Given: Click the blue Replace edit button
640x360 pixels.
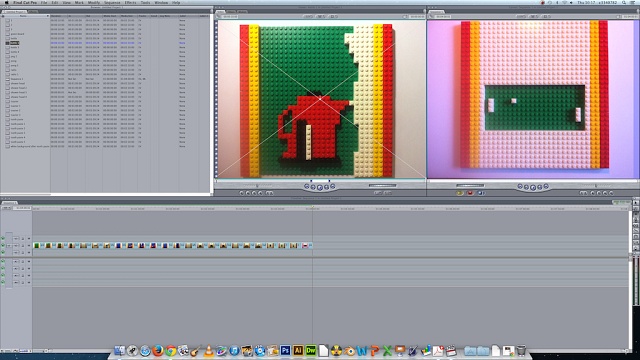Looking at the screenshot, I should (x=480, y=193).
